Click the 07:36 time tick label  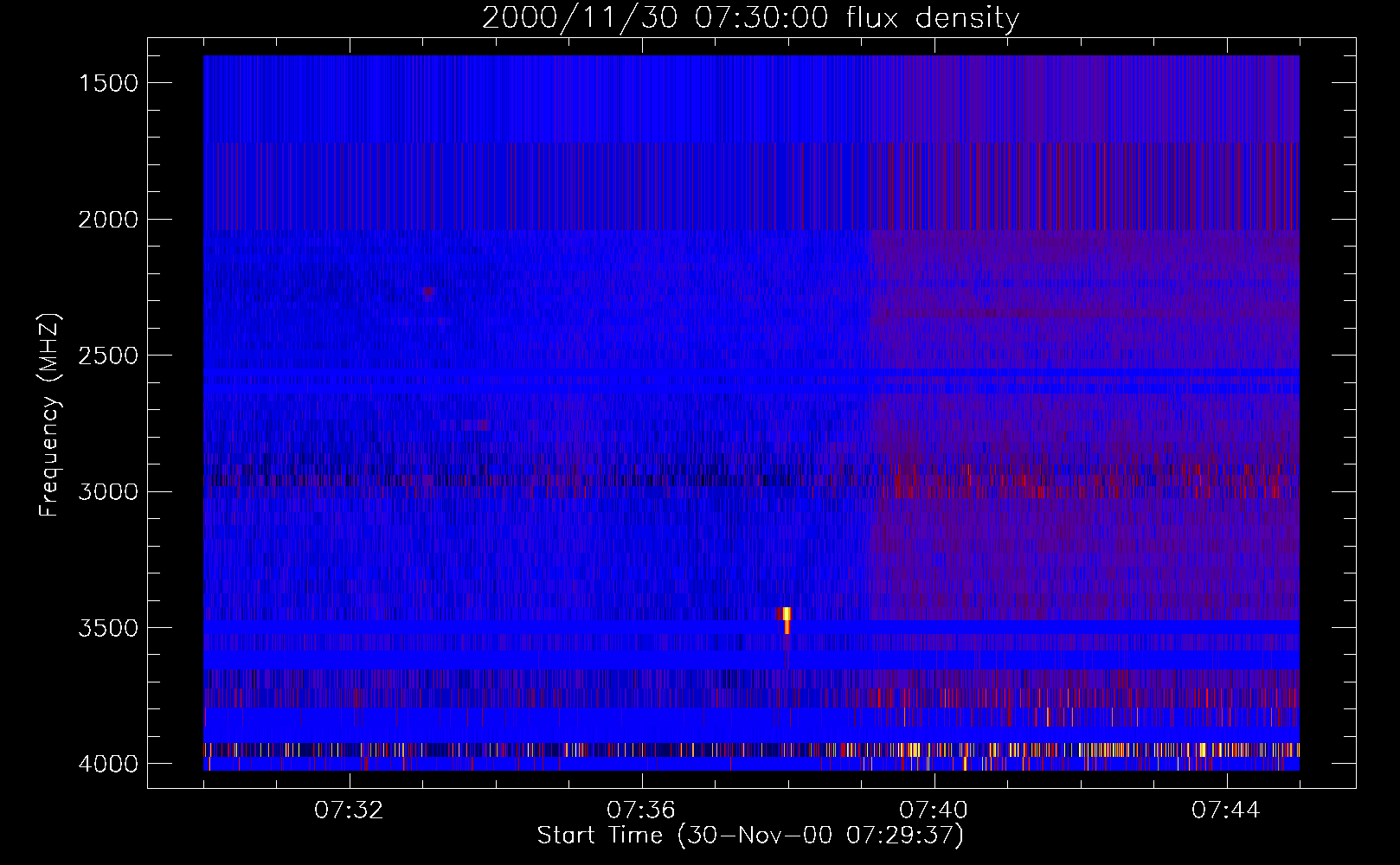coord(641,811)
